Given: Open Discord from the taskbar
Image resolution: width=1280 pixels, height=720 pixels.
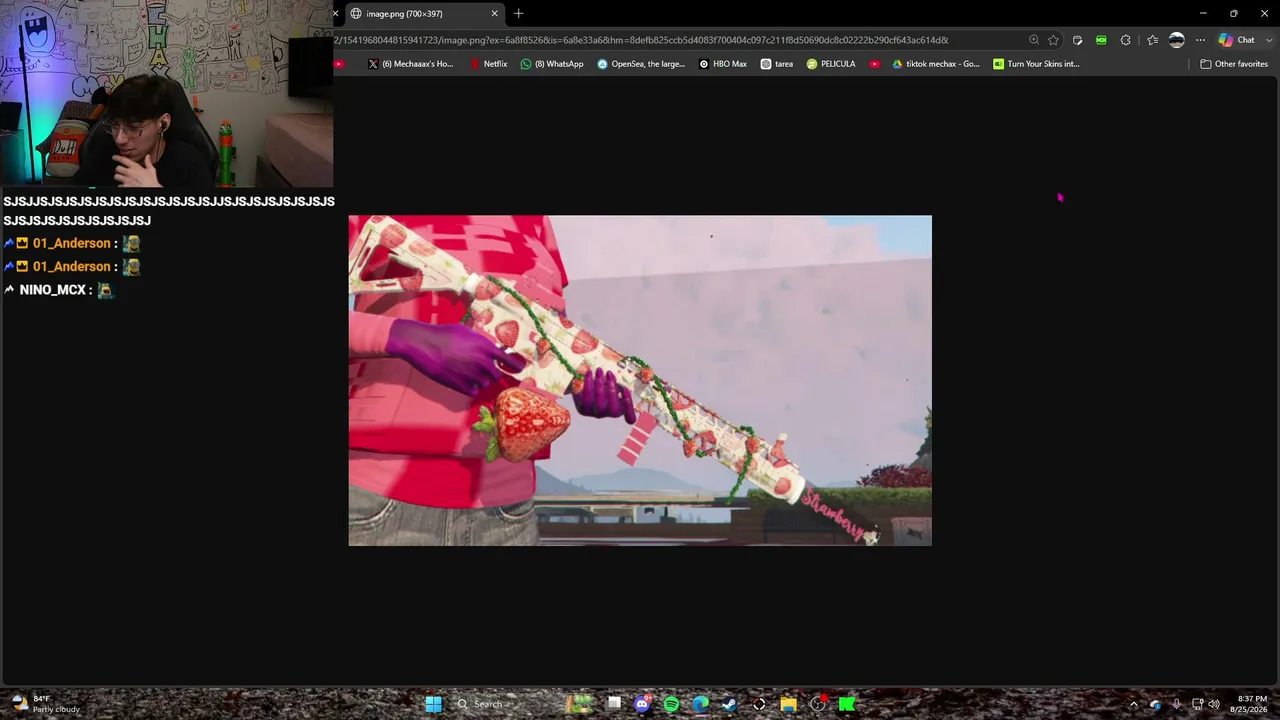Looking at the screenshot, I should (642, 704).
